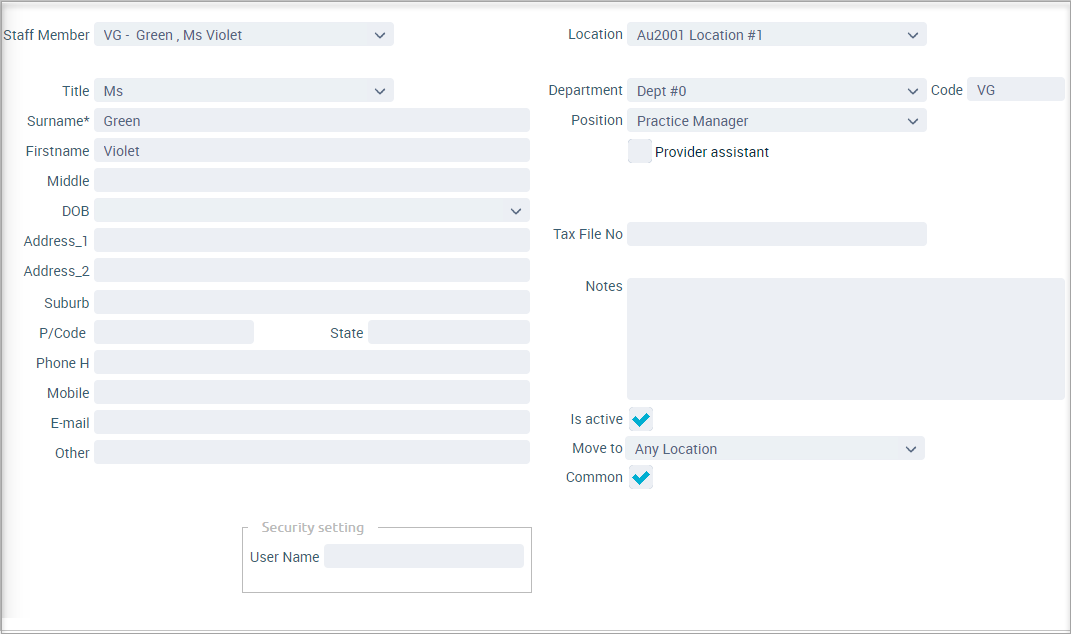Viewport: 1071px width, 634px height.
Task: Click the Address_2 input field
Action: pos(312,271)
